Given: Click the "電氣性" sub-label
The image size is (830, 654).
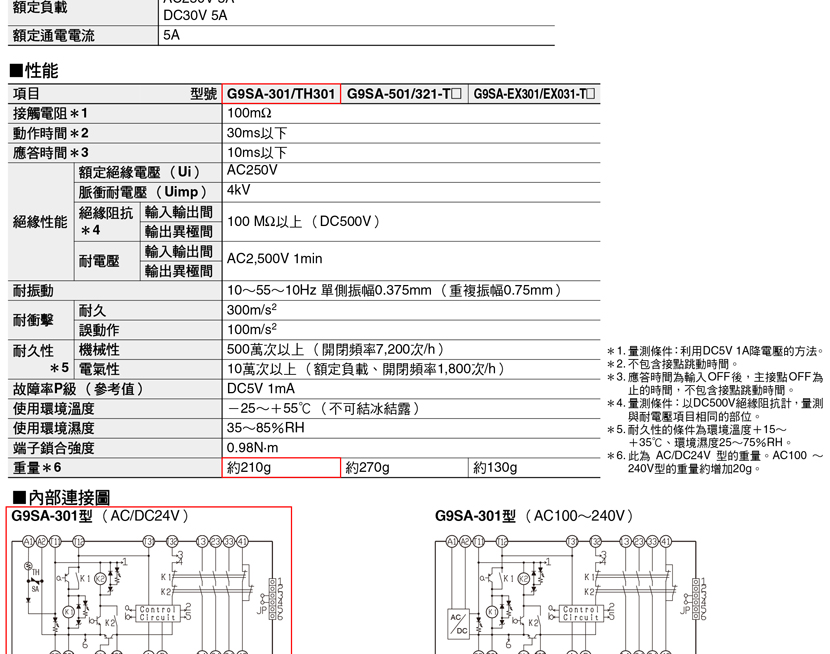Looking at the screenshot, I should 99,369.
